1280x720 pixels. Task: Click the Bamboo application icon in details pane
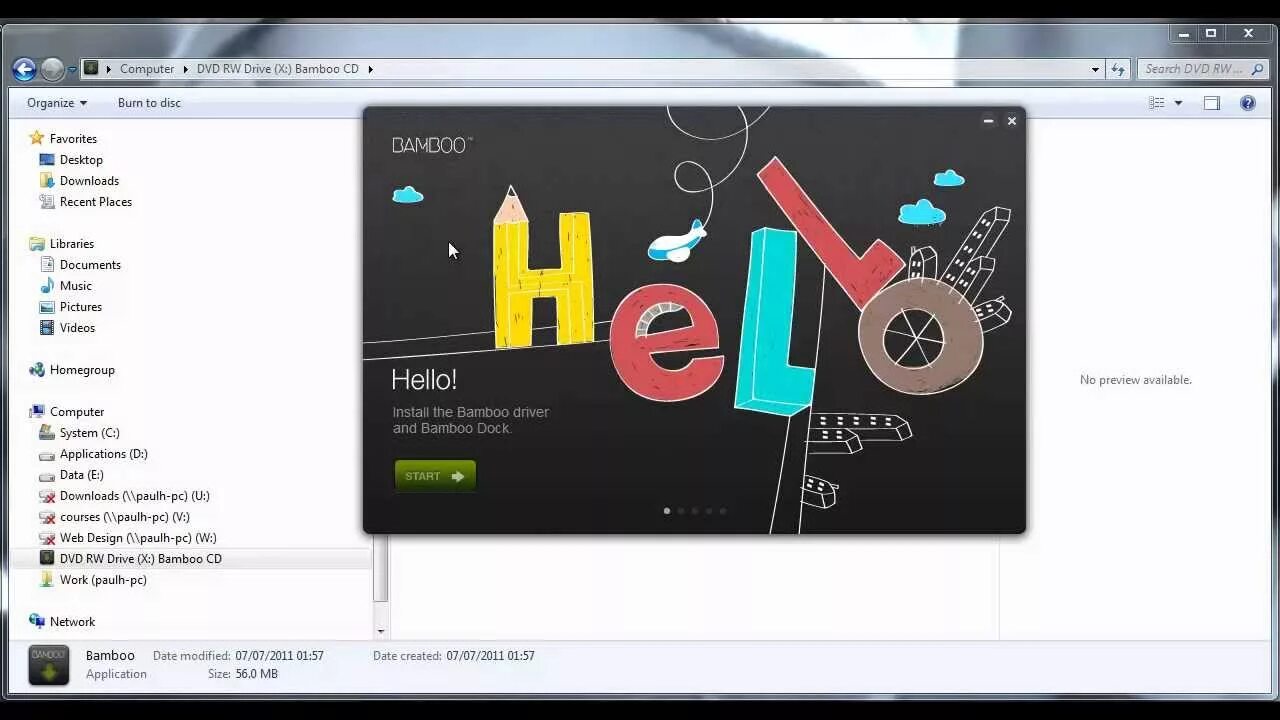48,665
